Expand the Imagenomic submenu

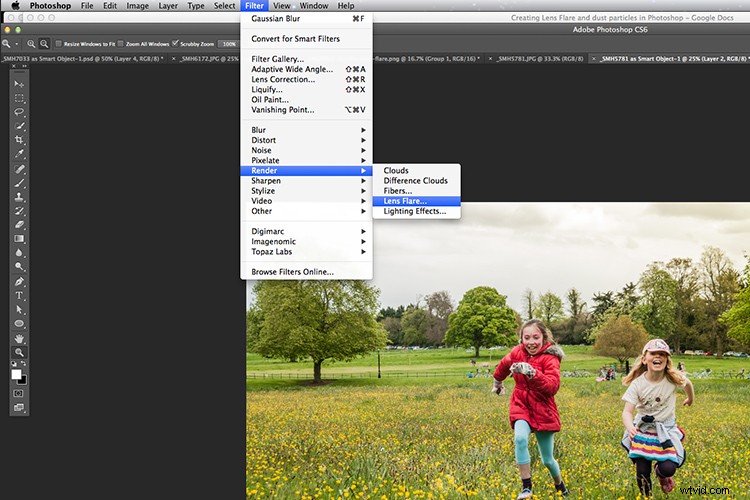pyautogui.click(x=306, y=242)
